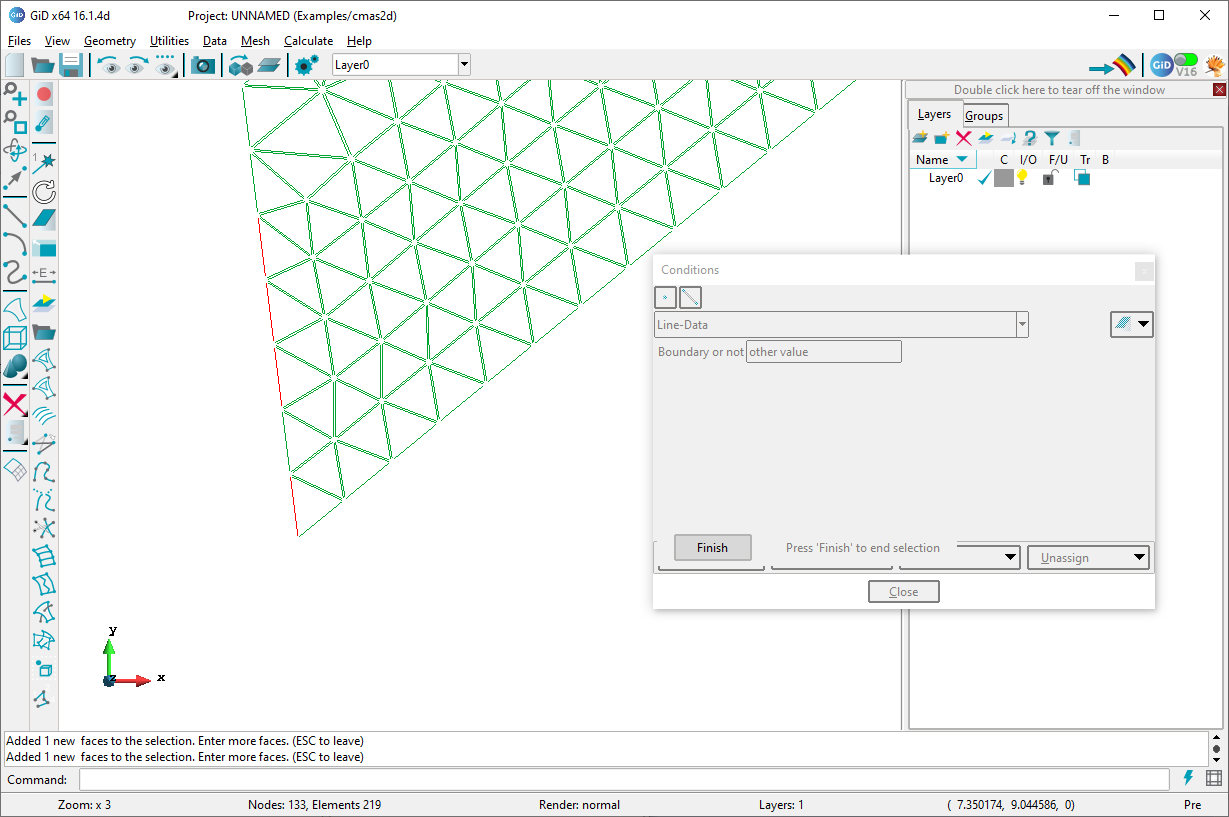Click the point entity icon in Conditions

tap(665, 297)
